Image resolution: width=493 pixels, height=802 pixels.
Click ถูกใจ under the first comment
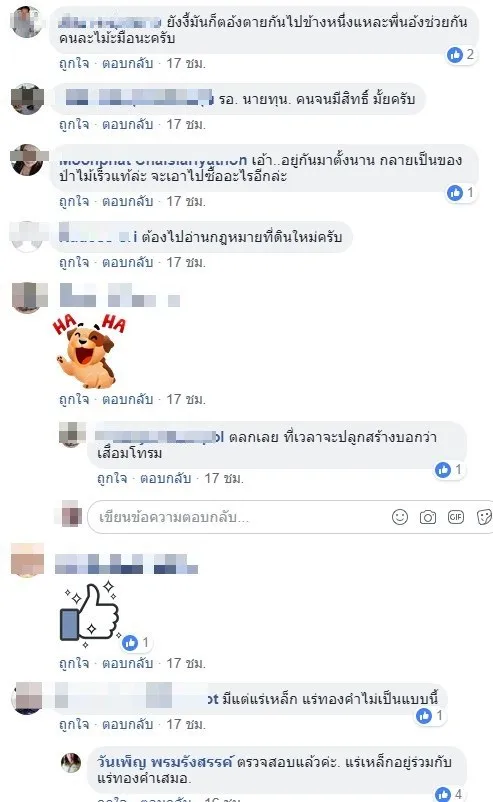tap(74, 63)
